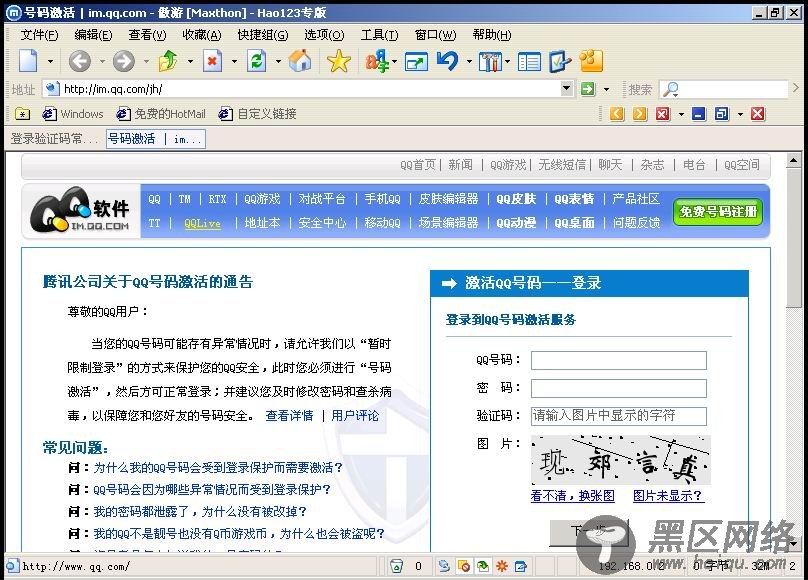Expand the Up level button dropdown arrow
The image size is (808, 580).
point(190,61)
